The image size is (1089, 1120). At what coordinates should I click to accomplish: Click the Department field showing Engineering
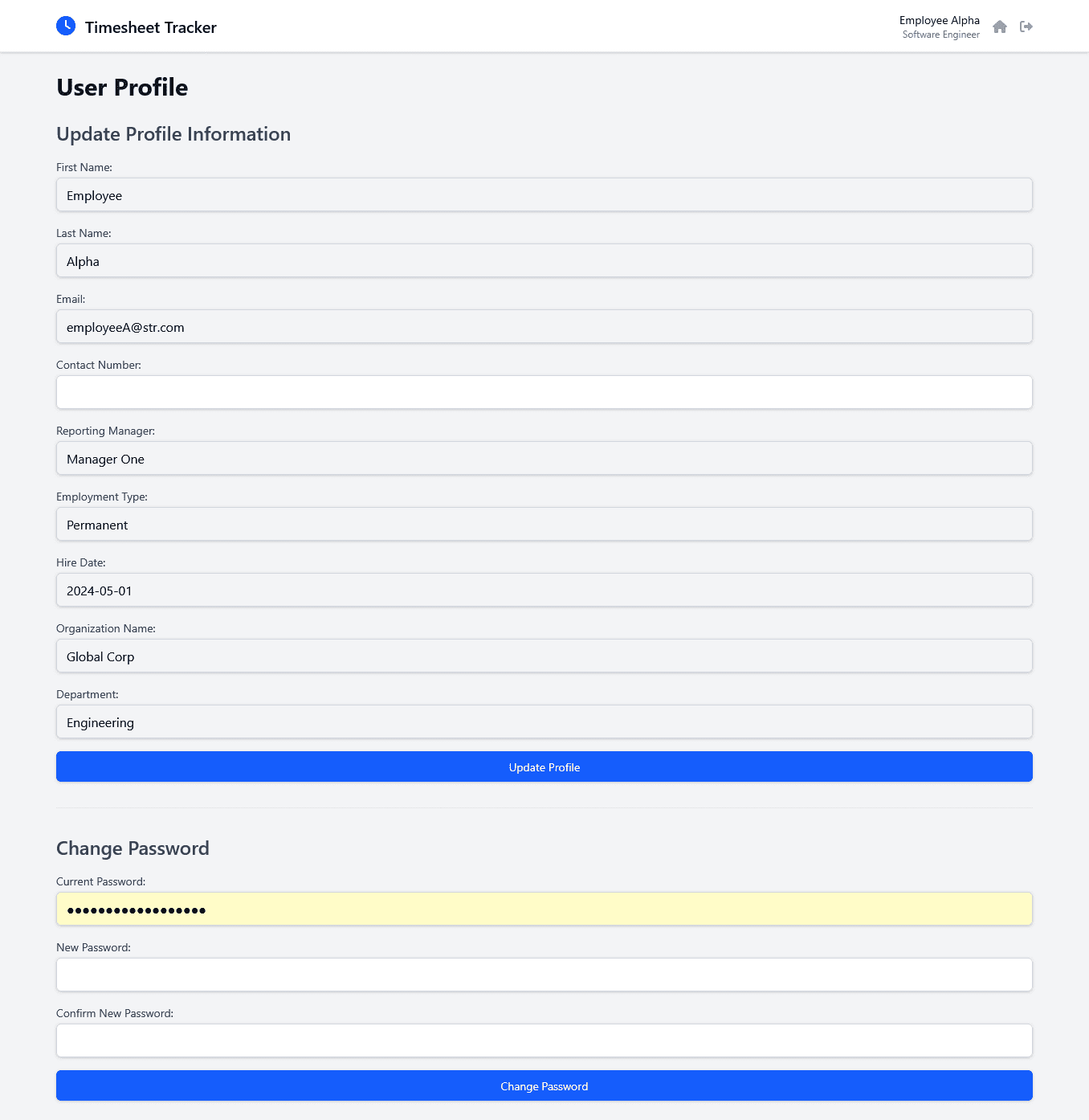(x=544, y=722)
